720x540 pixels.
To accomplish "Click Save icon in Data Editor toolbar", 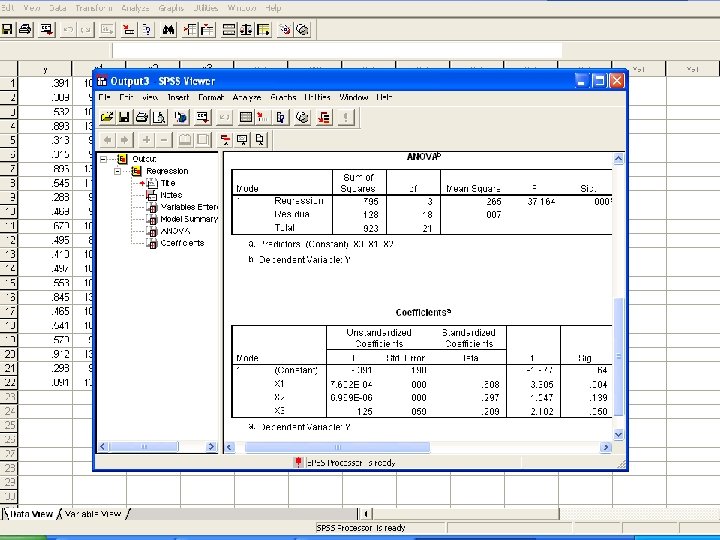I will coord(7,30).
